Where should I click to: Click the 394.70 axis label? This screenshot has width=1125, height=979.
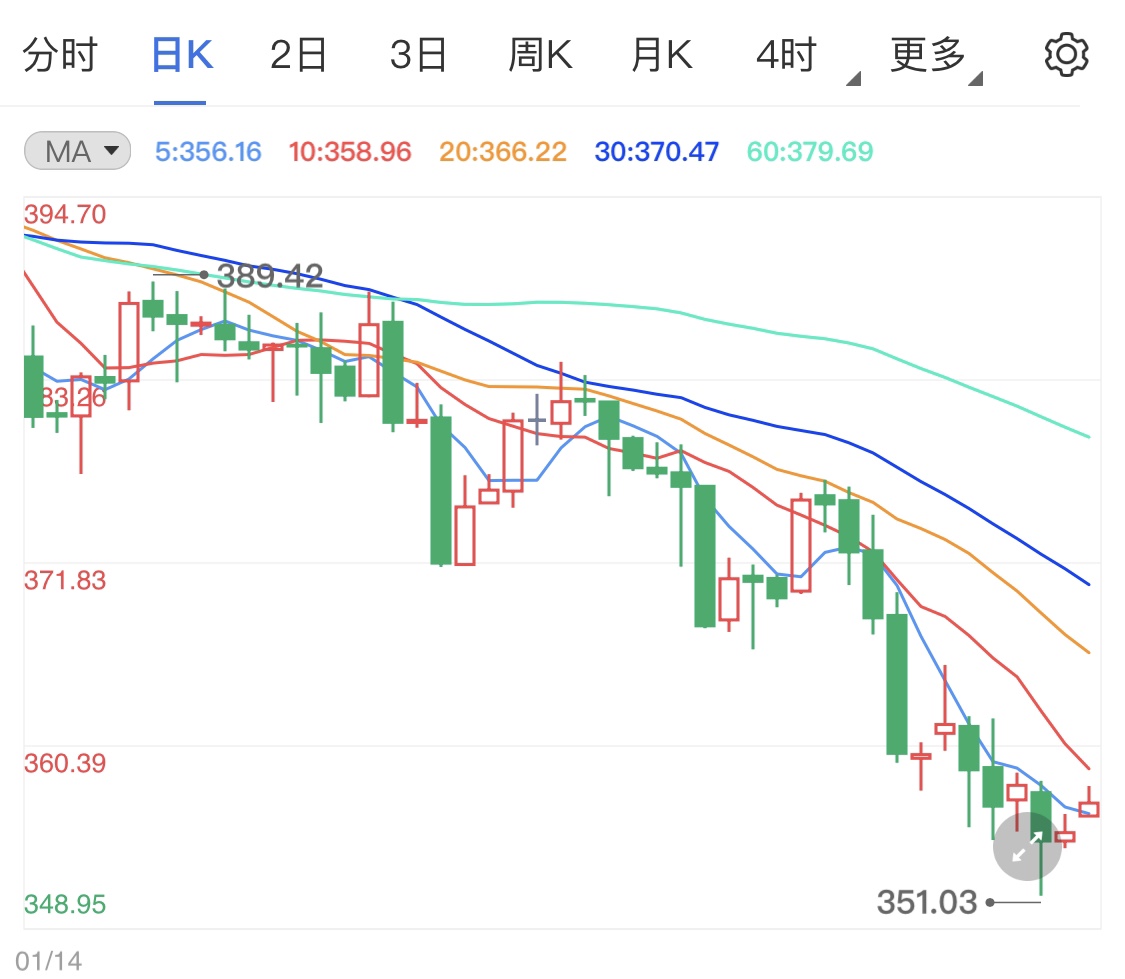pos(65,214)
